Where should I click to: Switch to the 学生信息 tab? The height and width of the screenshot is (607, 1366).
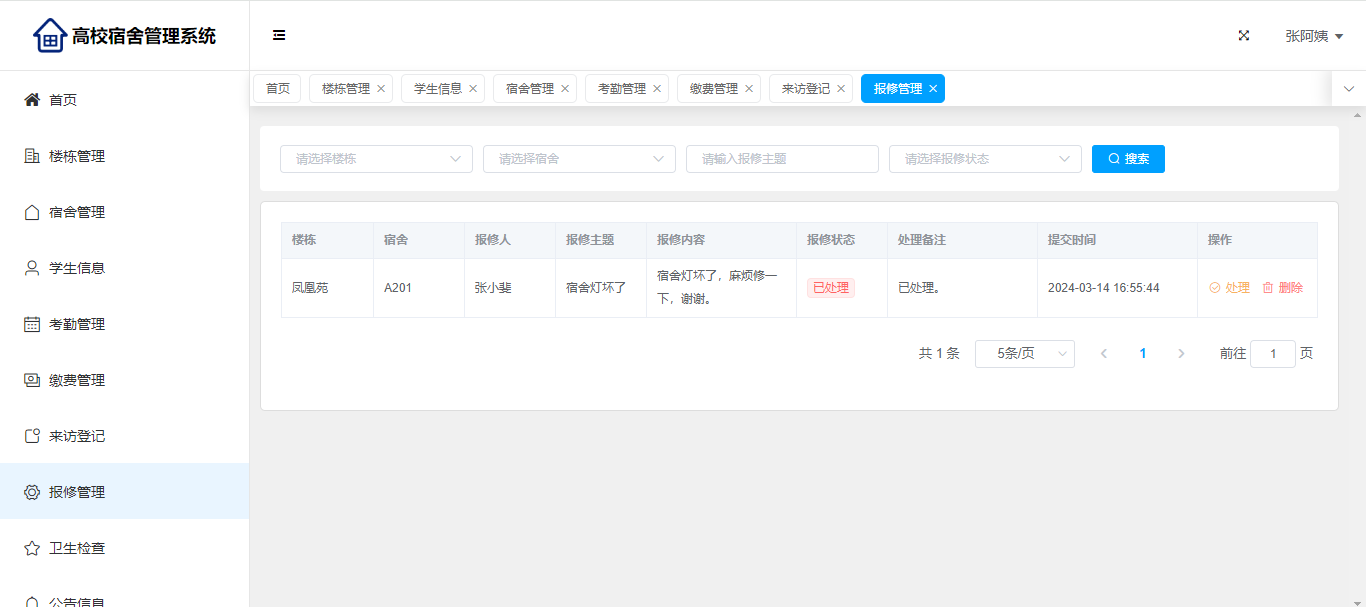pyautogui.click(x=438, y=89)
